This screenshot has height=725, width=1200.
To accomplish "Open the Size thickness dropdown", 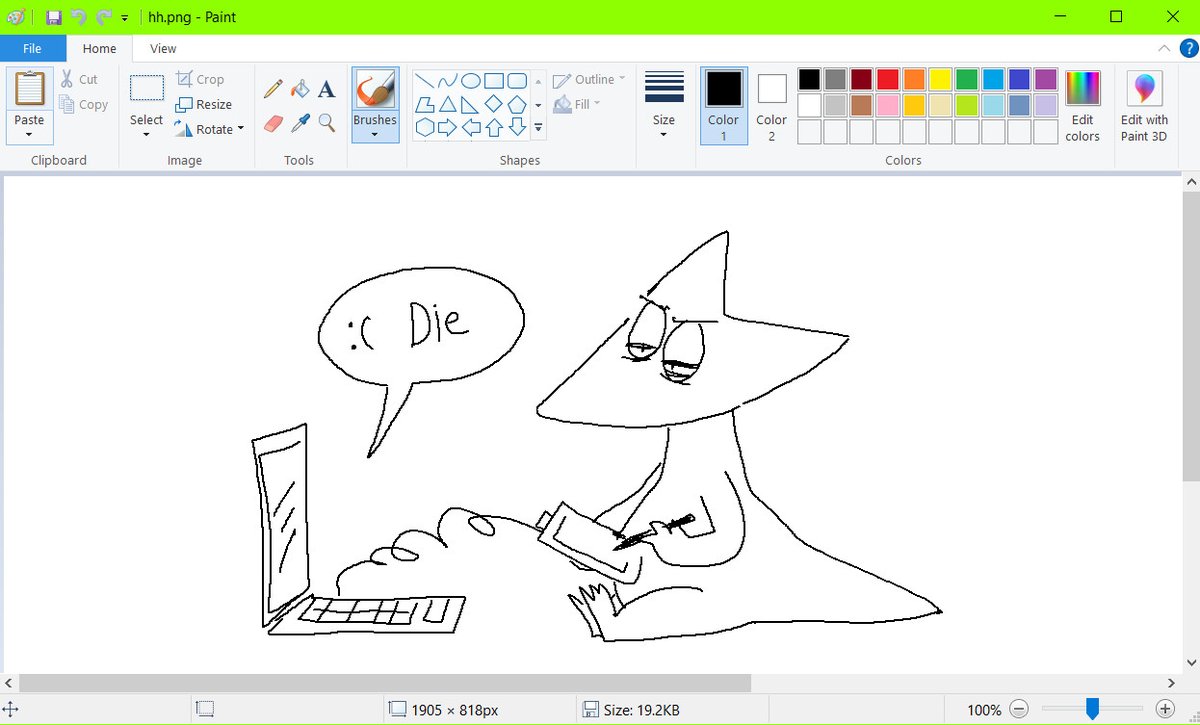I will click(664, 106).
